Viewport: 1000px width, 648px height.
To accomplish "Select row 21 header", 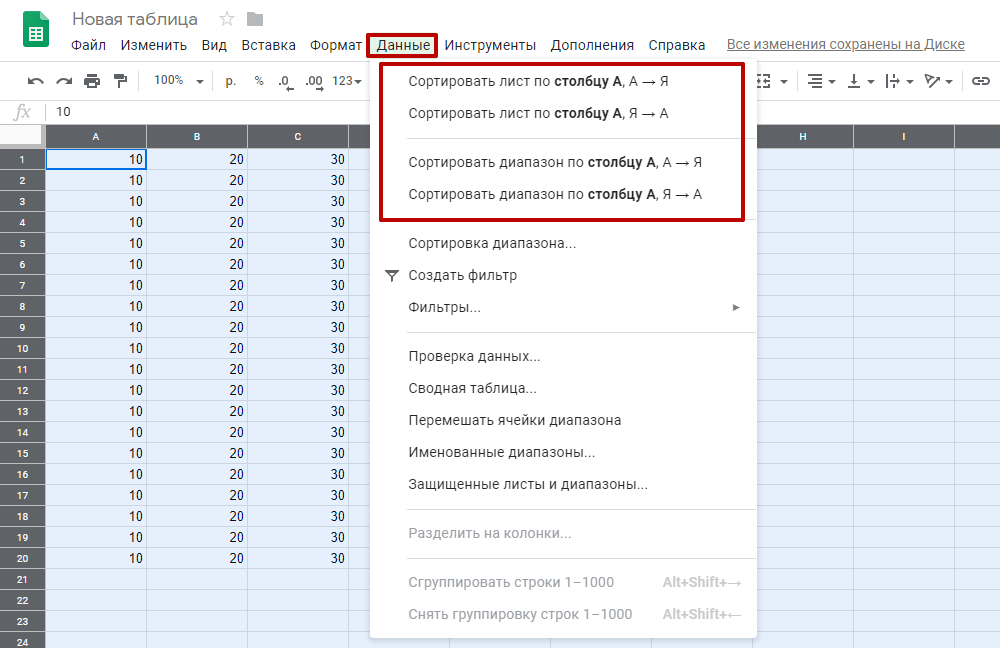I will pos(22,580).
